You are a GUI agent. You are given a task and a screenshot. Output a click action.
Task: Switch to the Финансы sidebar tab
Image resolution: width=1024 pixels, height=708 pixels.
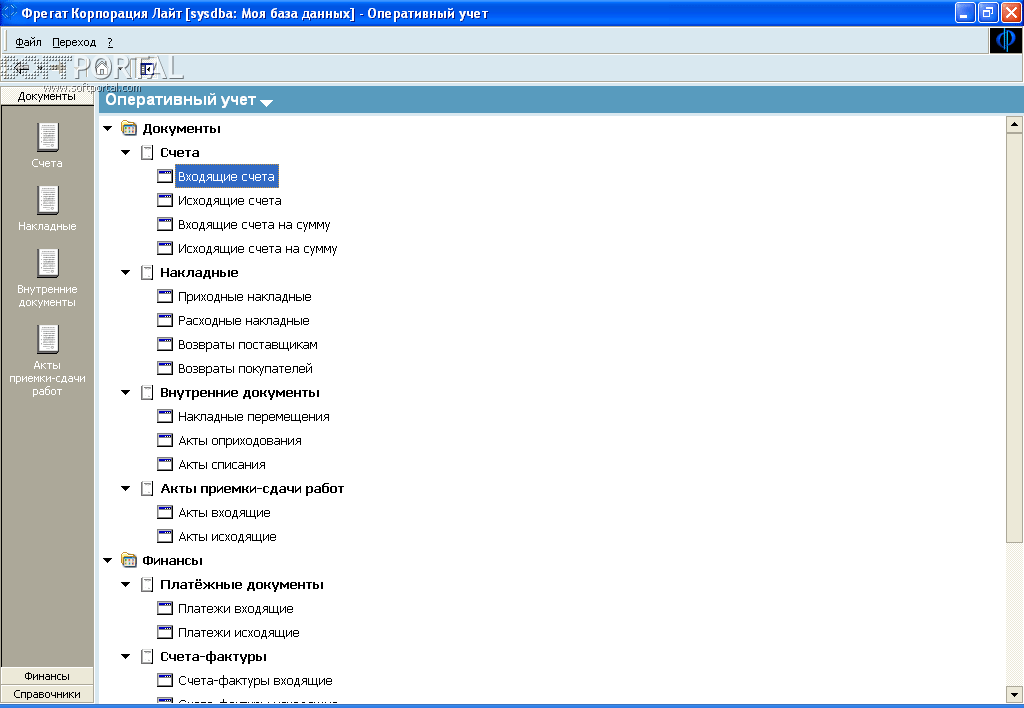click(47, 676)
